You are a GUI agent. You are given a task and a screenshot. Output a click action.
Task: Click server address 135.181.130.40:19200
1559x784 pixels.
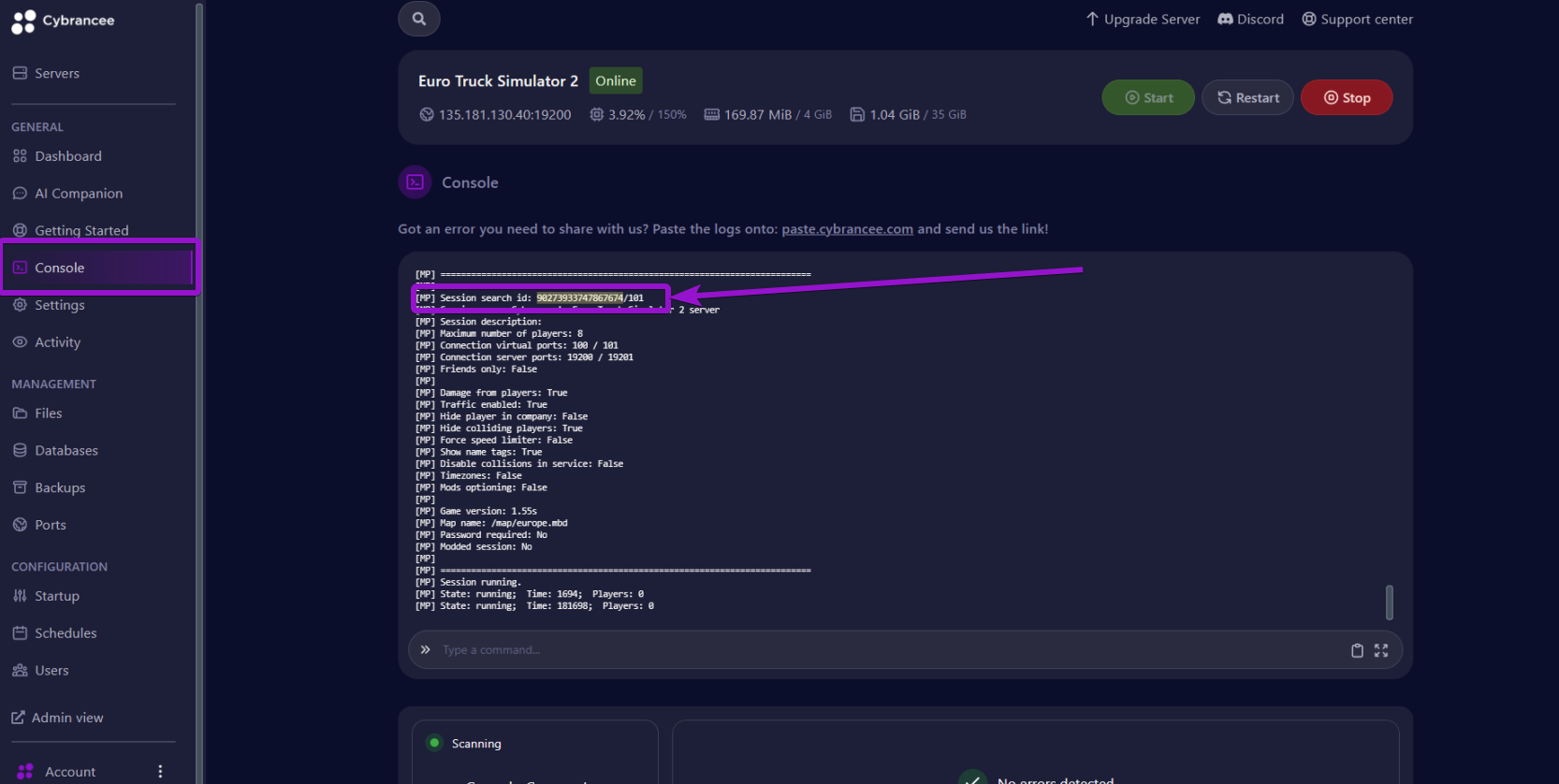504,114
